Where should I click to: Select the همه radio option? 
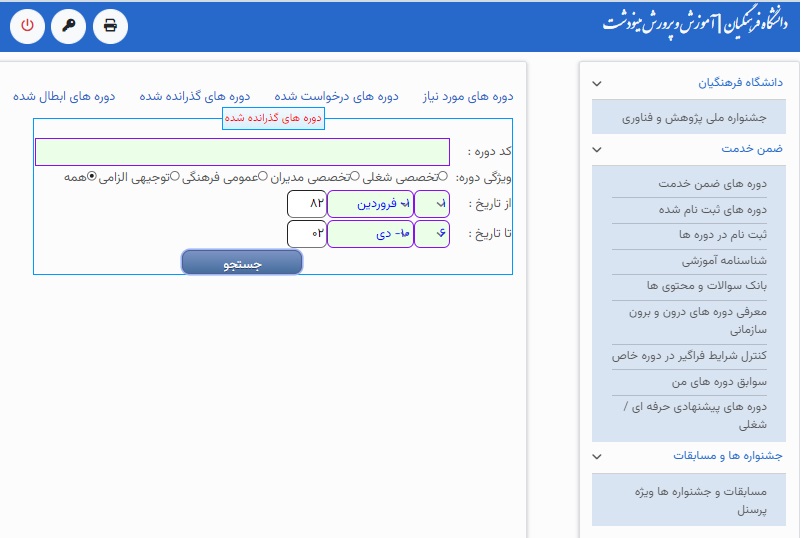pyautogui.click(x=91, y=176)
